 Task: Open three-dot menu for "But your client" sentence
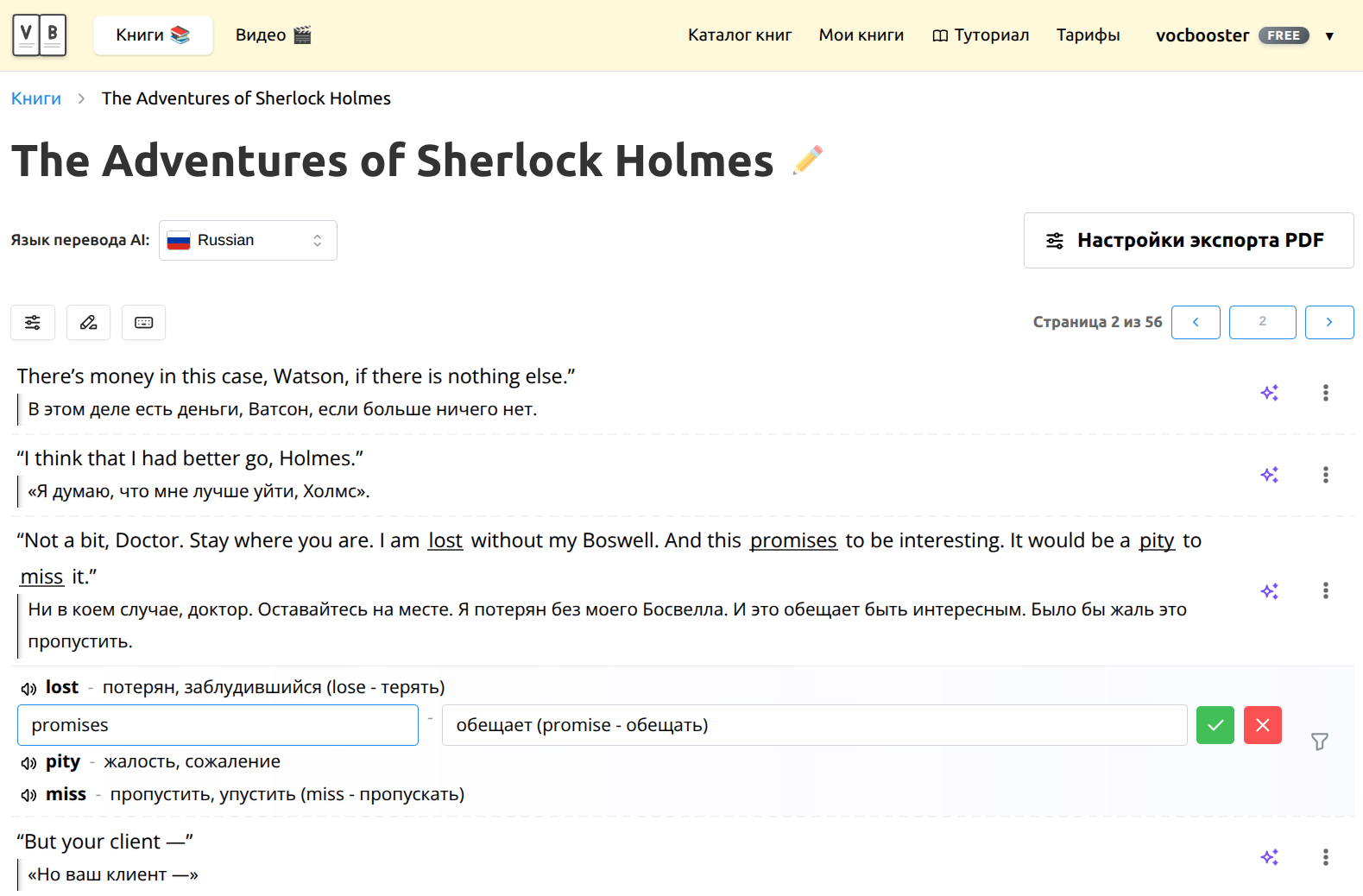(1325, 857)
